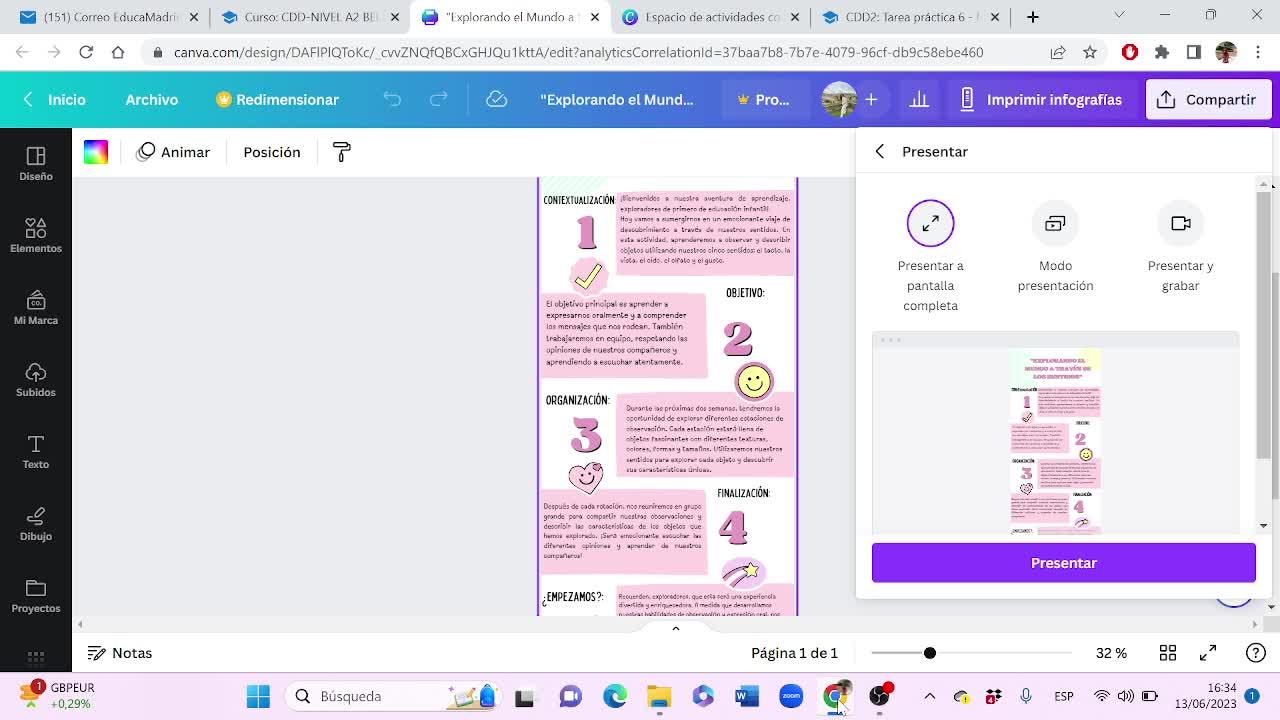
Task: Select Modo presentación option
Action: (1055, 247)
